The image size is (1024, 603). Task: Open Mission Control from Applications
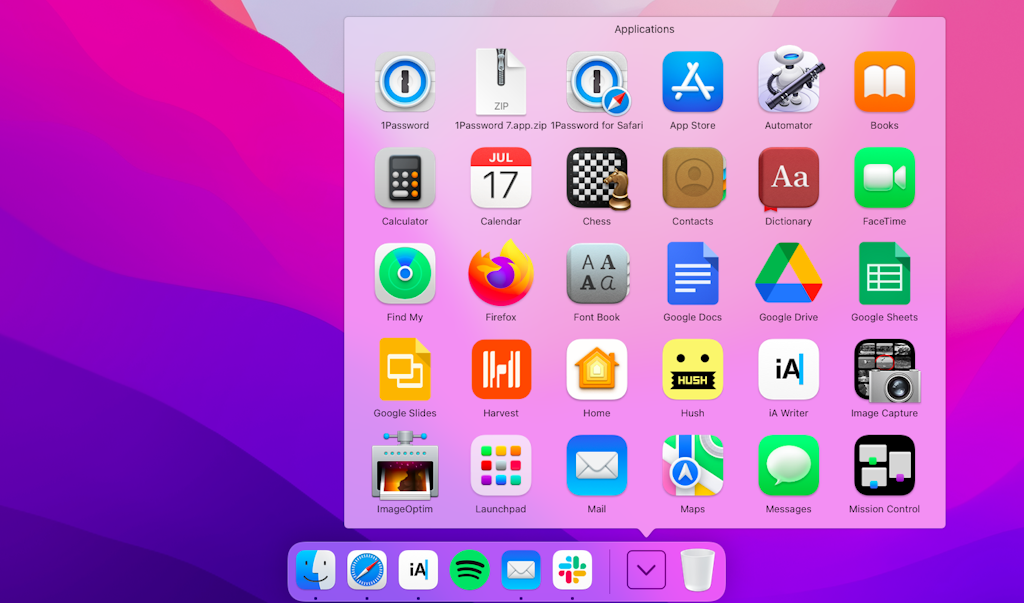coord(884,466)
